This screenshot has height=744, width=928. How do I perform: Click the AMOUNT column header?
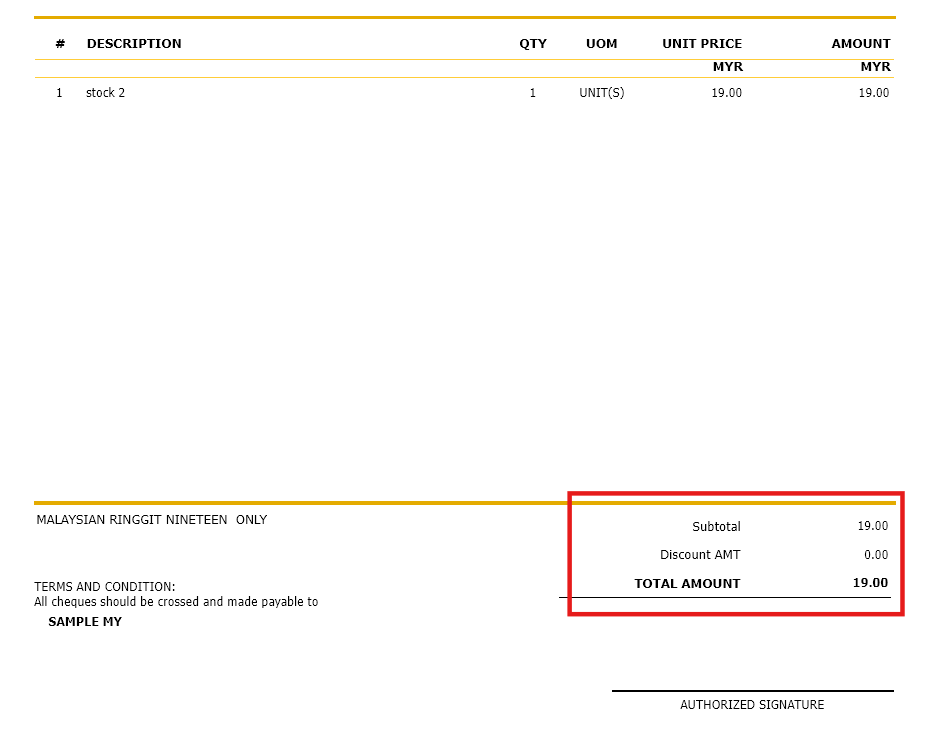click(x=861, y=44)
